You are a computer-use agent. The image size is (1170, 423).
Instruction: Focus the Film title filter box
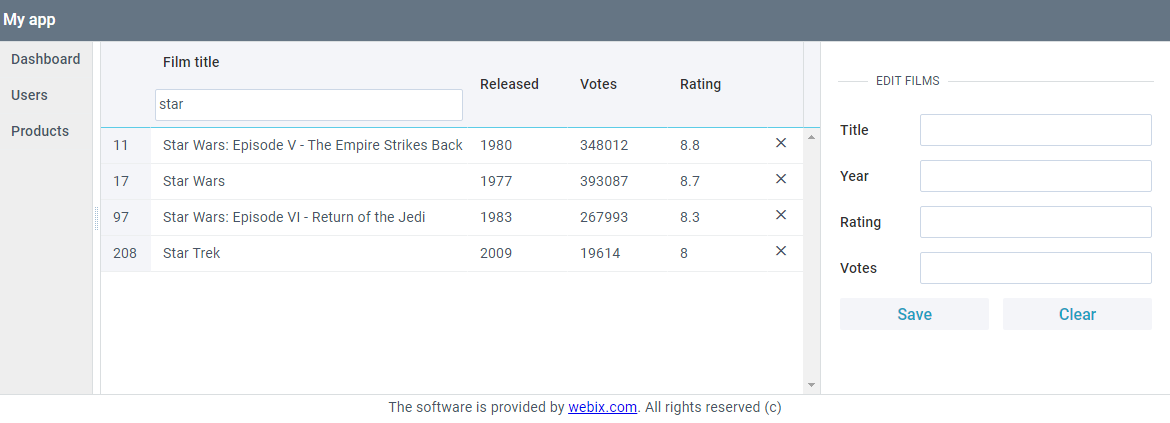pyautogui.click(x=309, y=105)
